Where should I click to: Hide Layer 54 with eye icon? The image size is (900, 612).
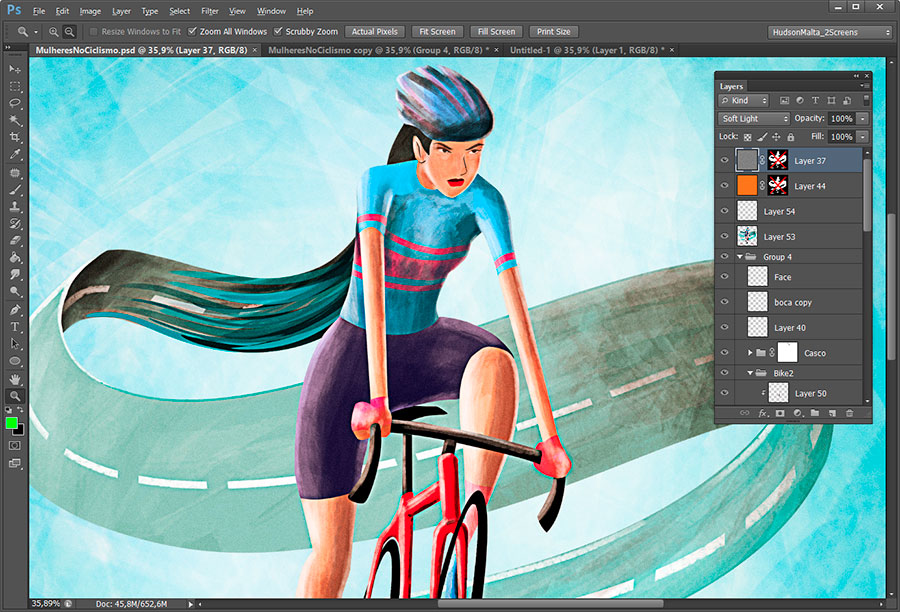pos(725,211)
